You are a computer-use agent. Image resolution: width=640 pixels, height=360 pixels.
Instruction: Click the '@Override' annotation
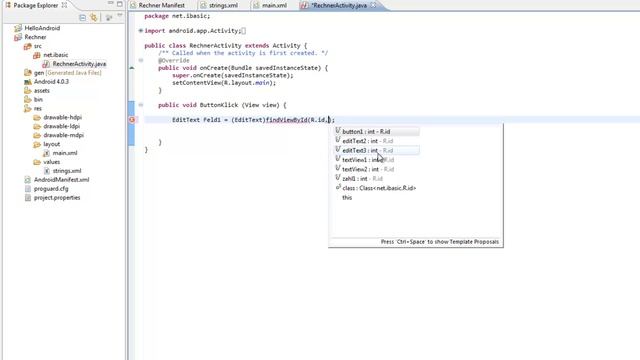click(x=174, y=60)
